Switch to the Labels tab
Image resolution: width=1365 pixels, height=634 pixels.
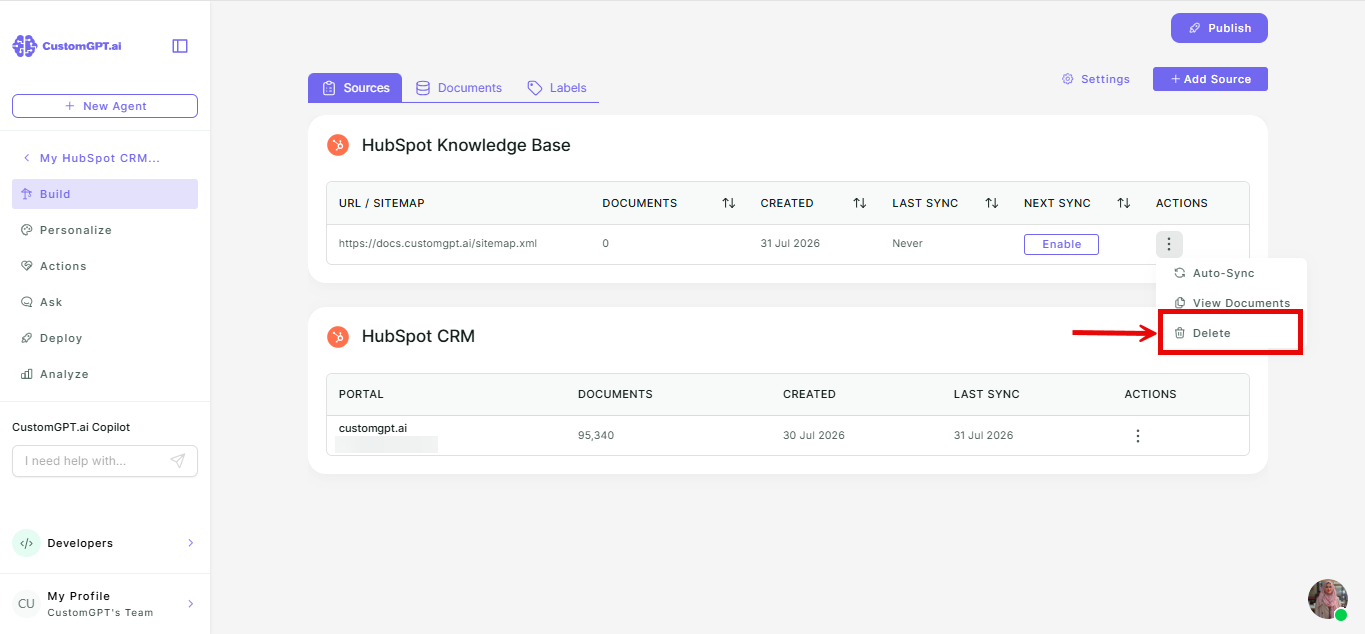tap(557, 88)
